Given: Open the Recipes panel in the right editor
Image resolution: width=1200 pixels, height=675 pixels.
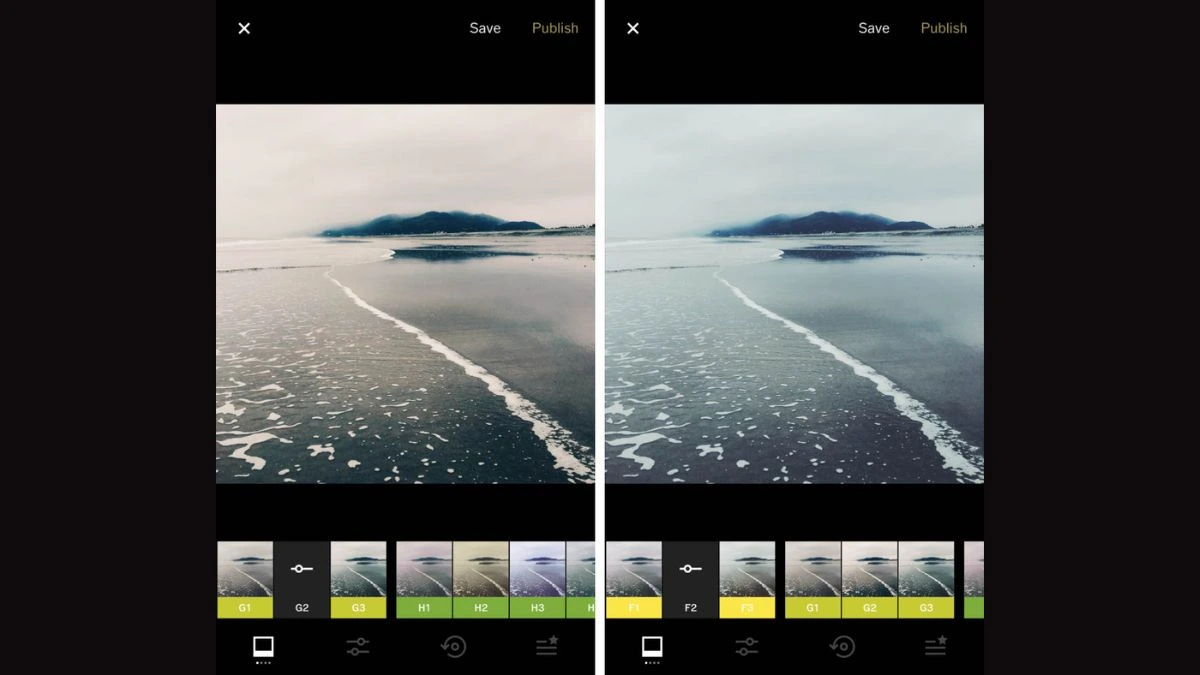Looking at the screenshot, I should tap(935, 645).
